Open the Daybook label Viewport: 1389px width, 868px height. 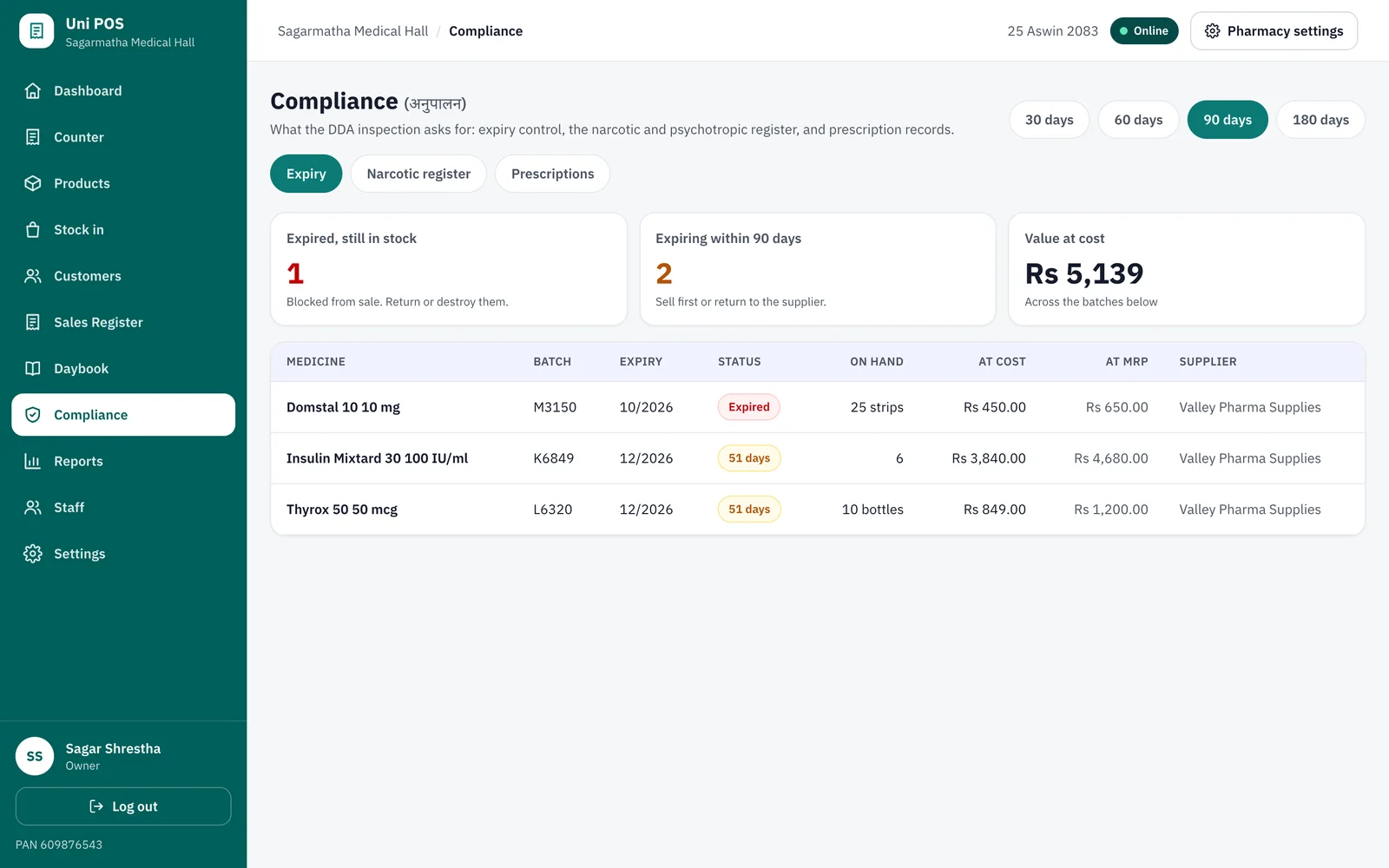pyautogui.click(x=81, y=369)
